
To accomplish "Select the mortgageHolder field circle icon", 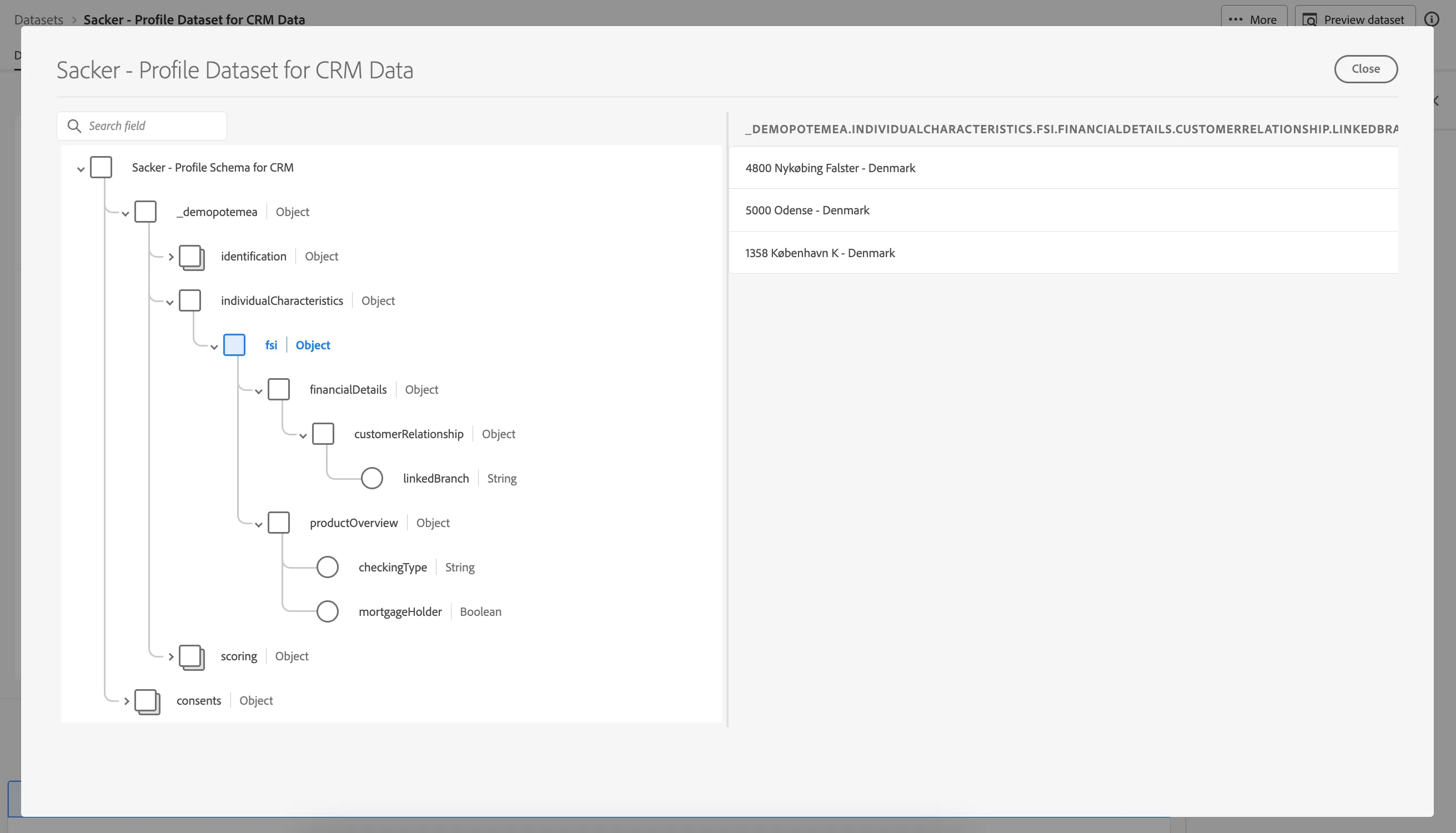I will 327,611.
